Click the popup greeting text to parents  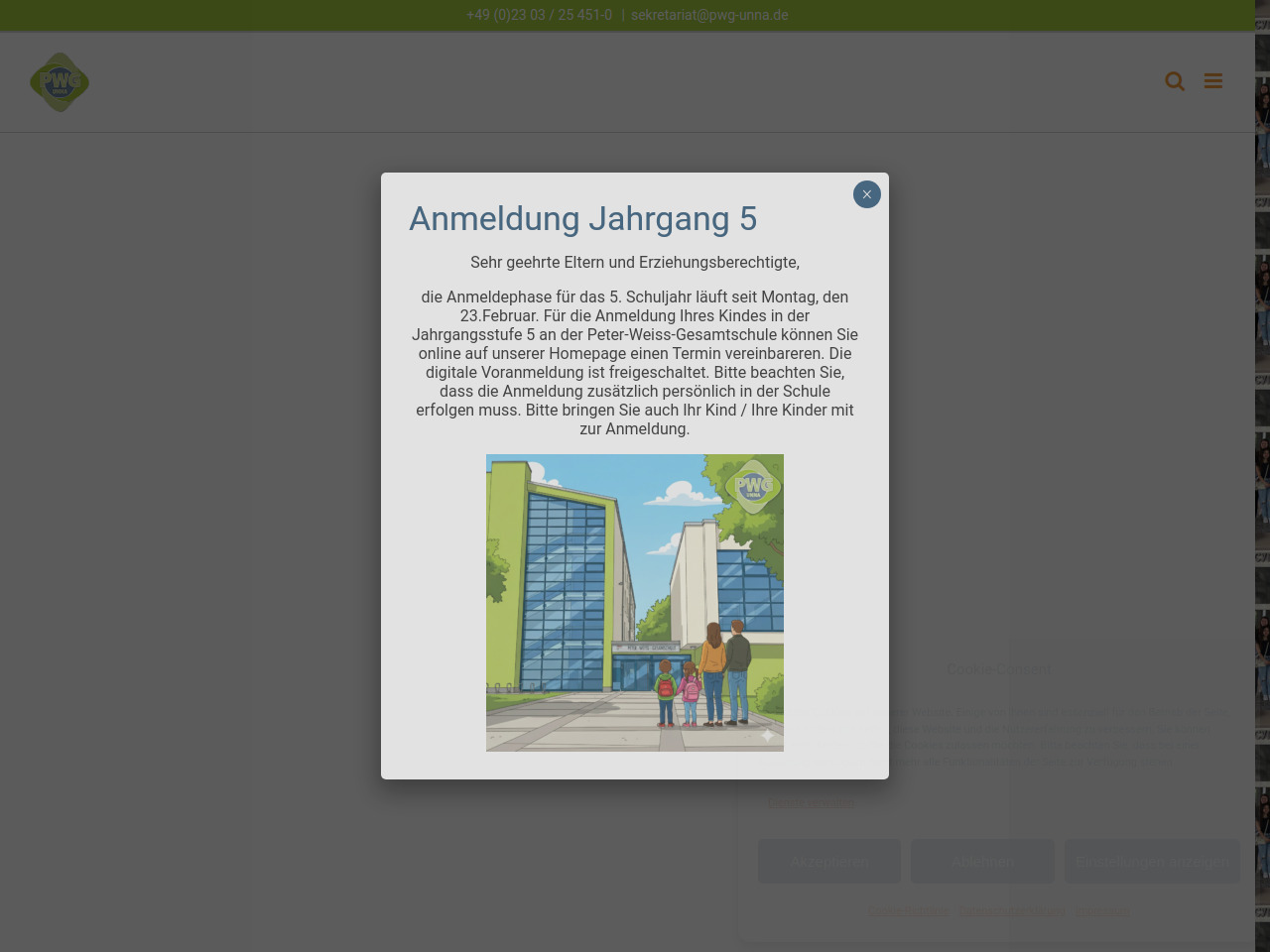click(x=634, y=263)
